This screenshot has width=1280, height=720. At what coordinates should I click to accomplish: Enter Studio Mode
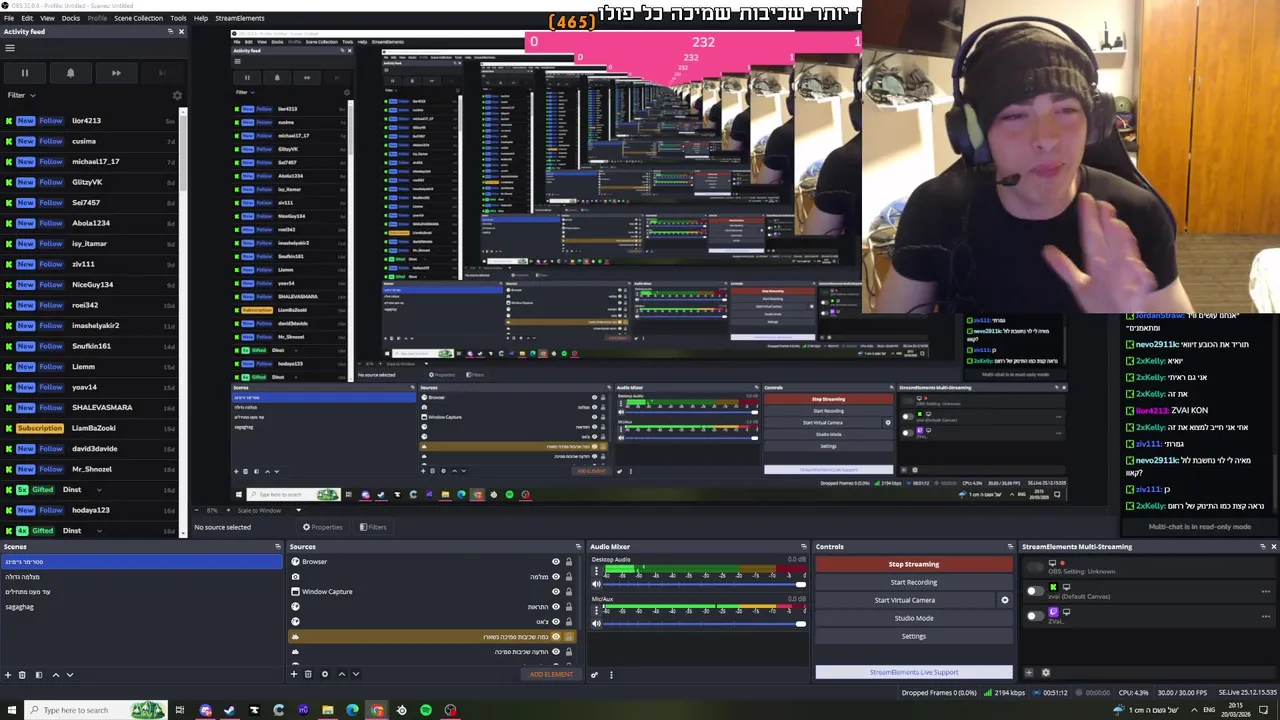click(x=914, y=618)
